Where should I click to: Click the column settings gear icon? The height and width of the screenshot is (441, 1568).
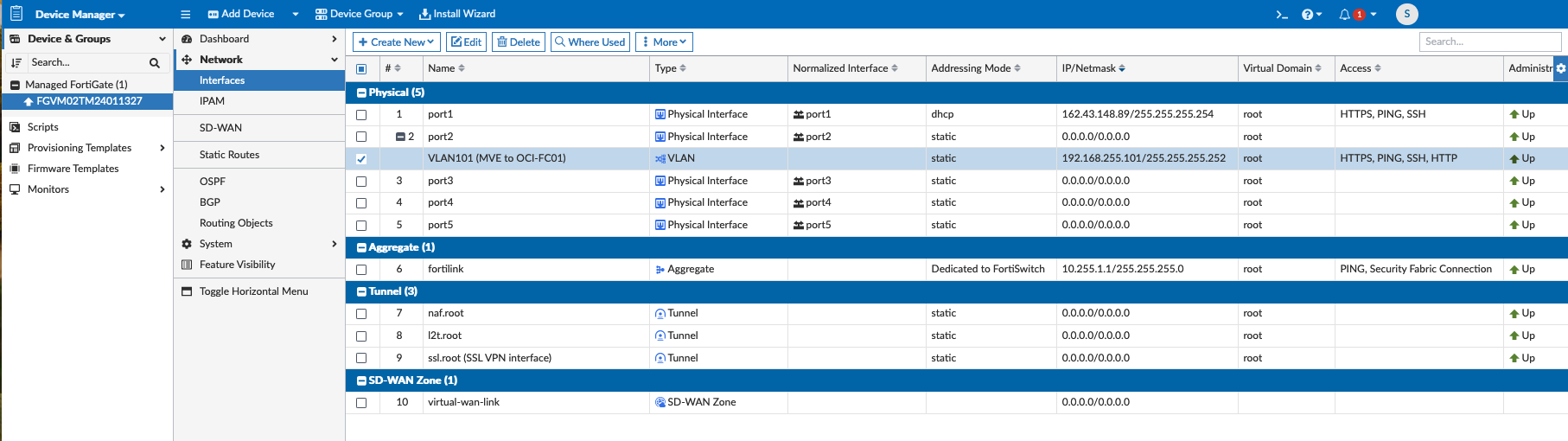tap(1561, 68)
